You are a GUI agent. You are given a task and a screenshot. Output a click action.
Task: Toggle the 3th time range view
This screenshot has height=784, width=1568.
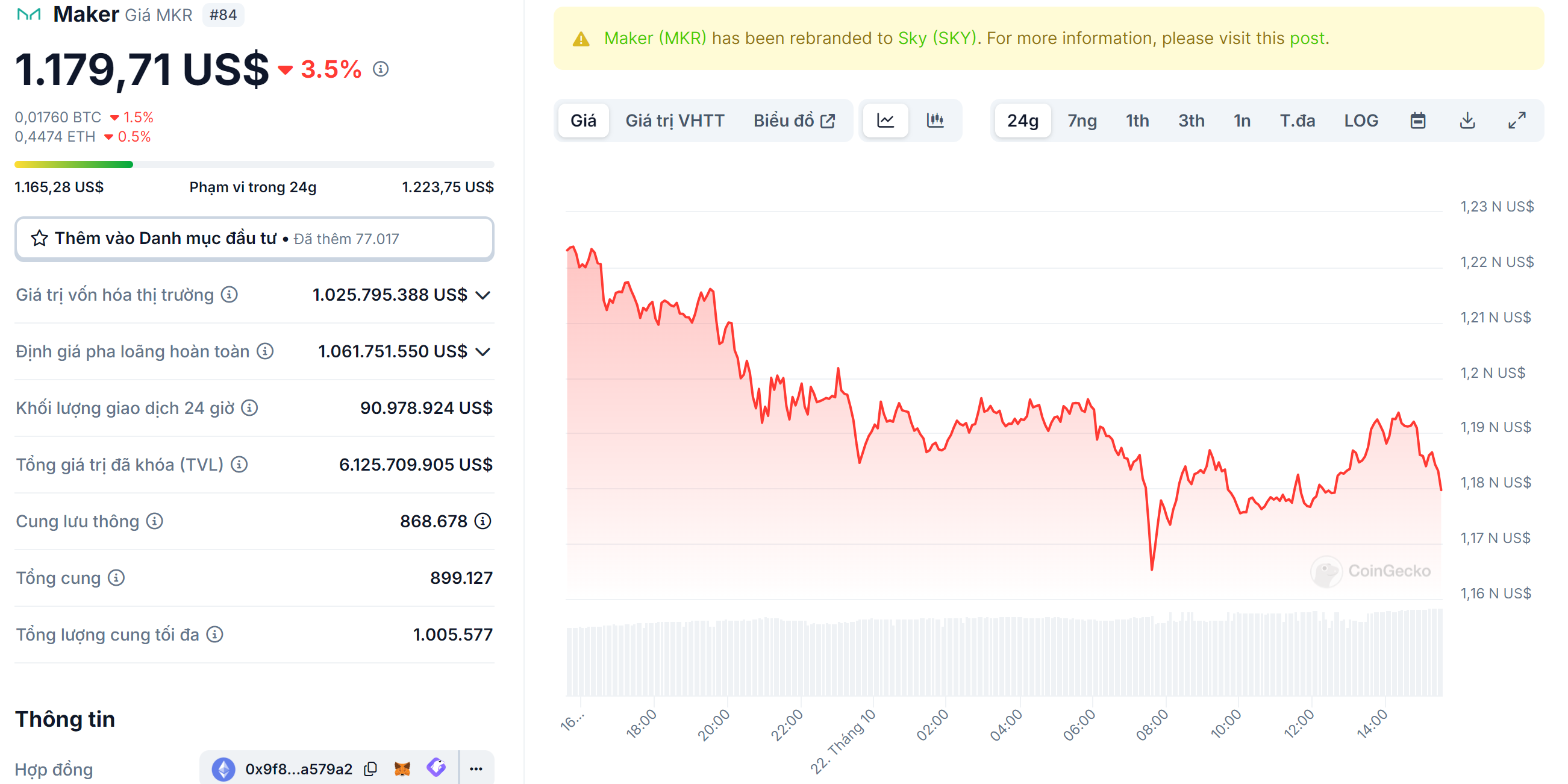point(1191,120)
